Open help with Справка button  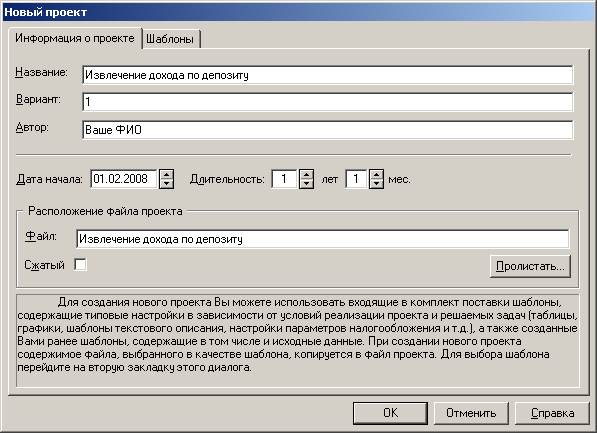click(552, 413)
